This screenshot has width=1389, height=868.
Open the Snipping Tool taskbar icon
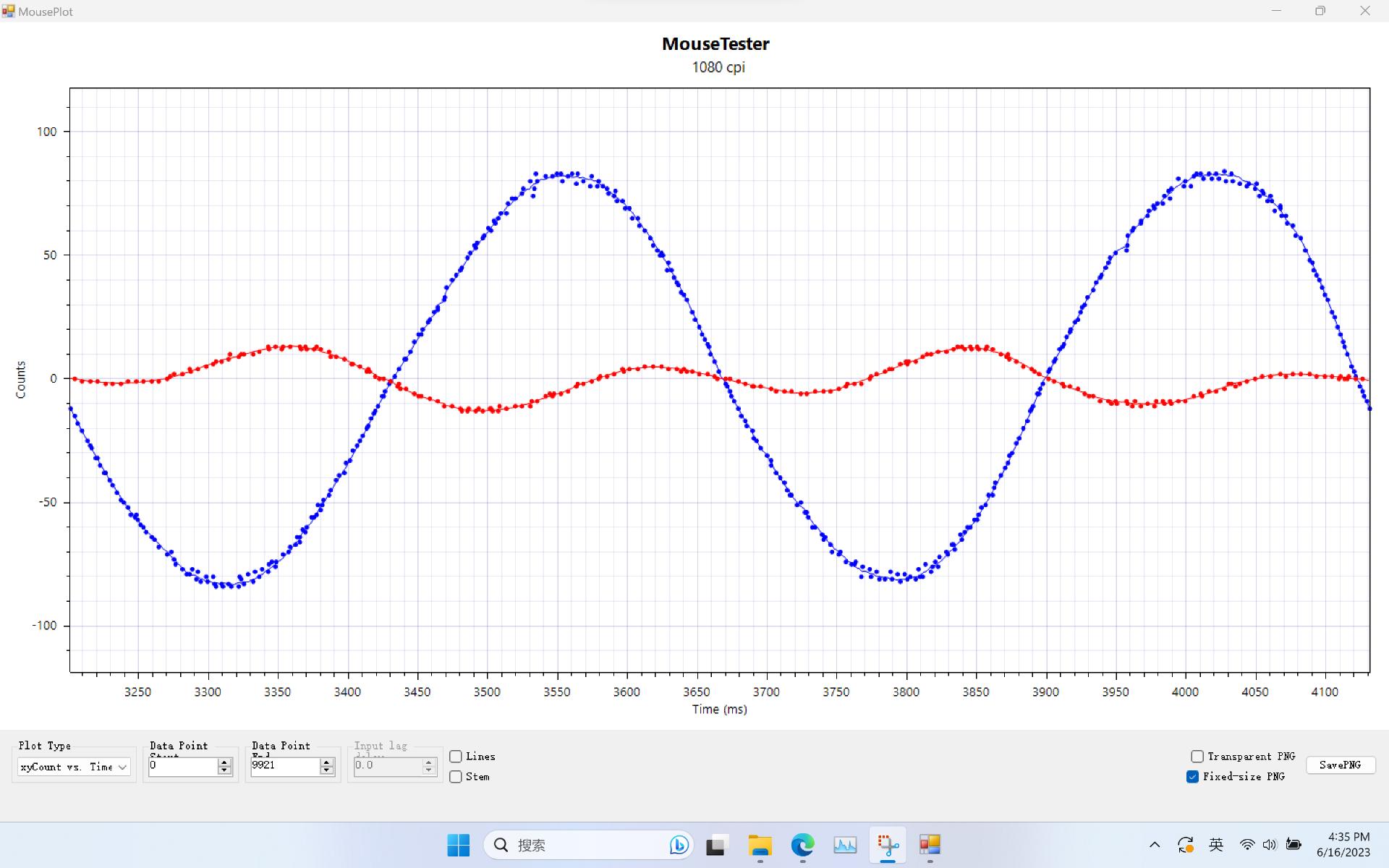point(888,845)
